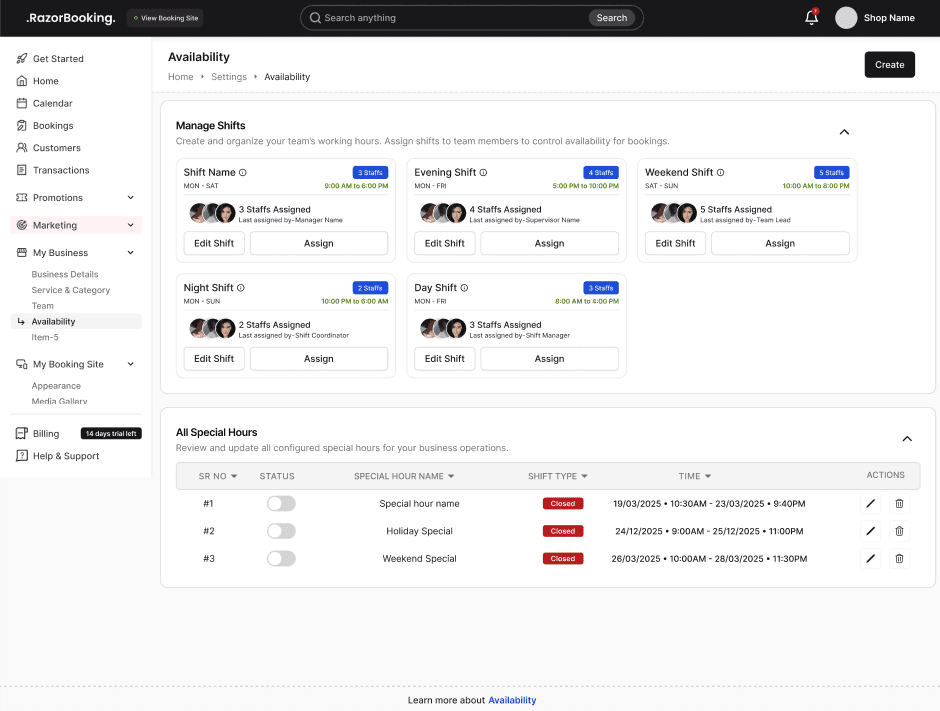Click the info icon beside Evening Shift
This screenshot has height=711, width=940.
click(483, 173)
